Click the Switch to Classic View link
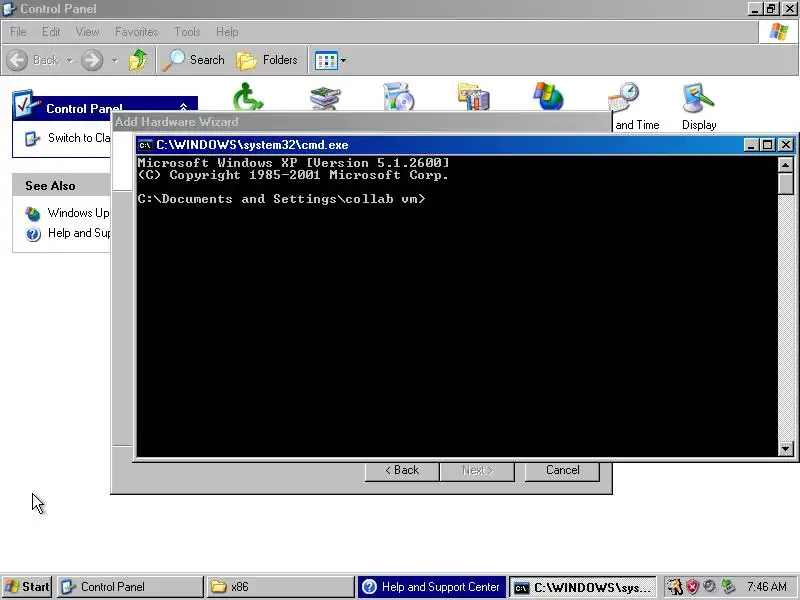 [79, 138]
